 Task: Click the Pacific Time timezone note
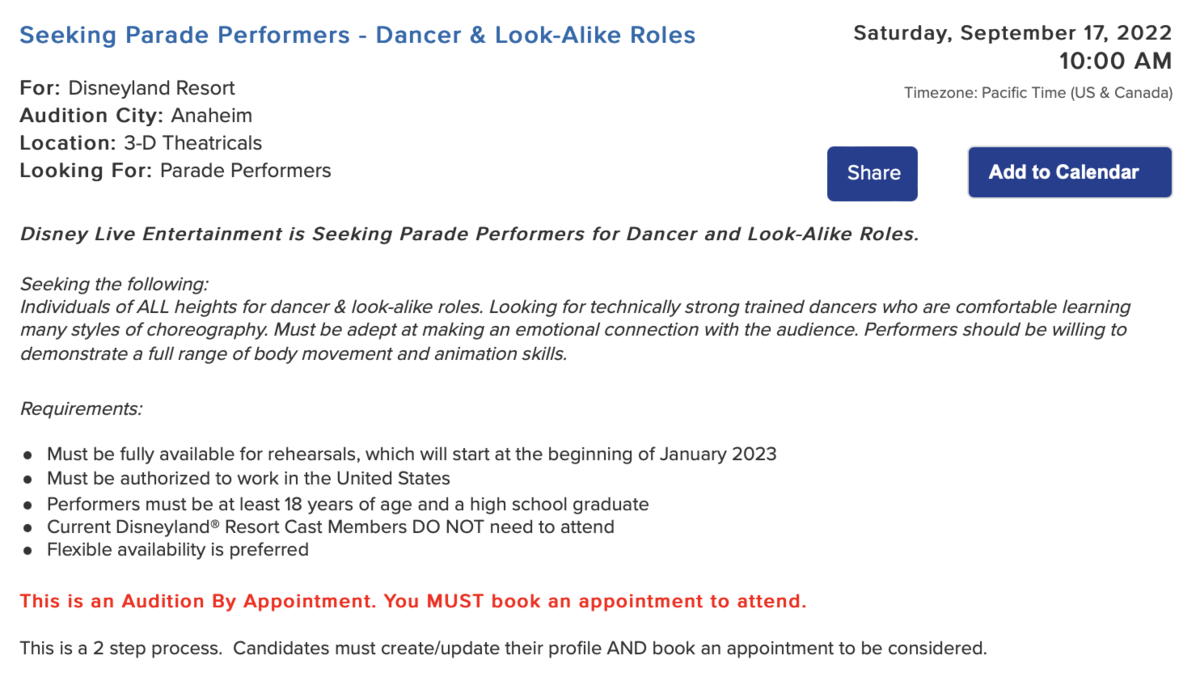pyautogui.click(x=1038, y=93)
